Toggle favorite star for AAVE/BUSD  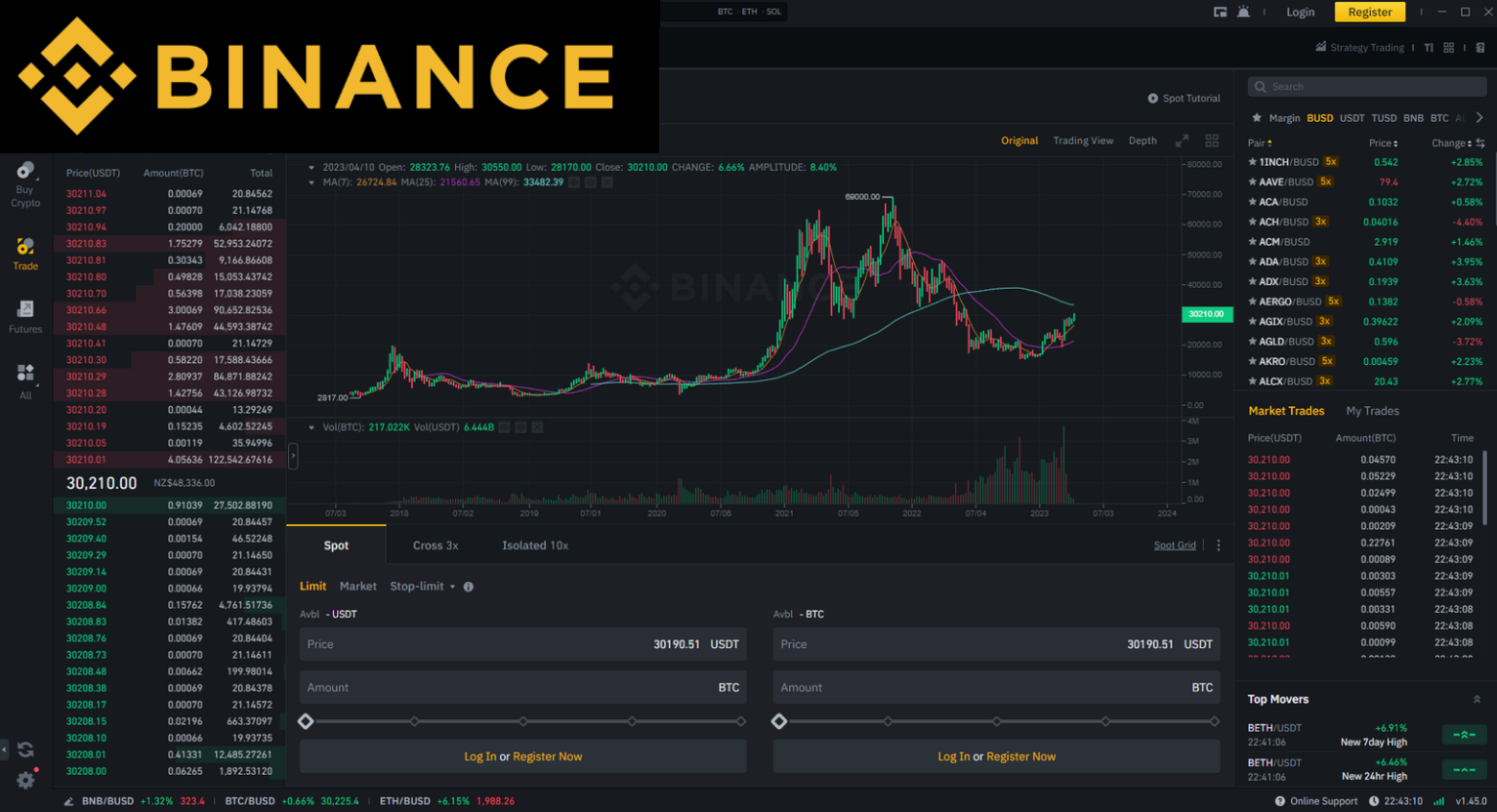[x=1253, y=182]
